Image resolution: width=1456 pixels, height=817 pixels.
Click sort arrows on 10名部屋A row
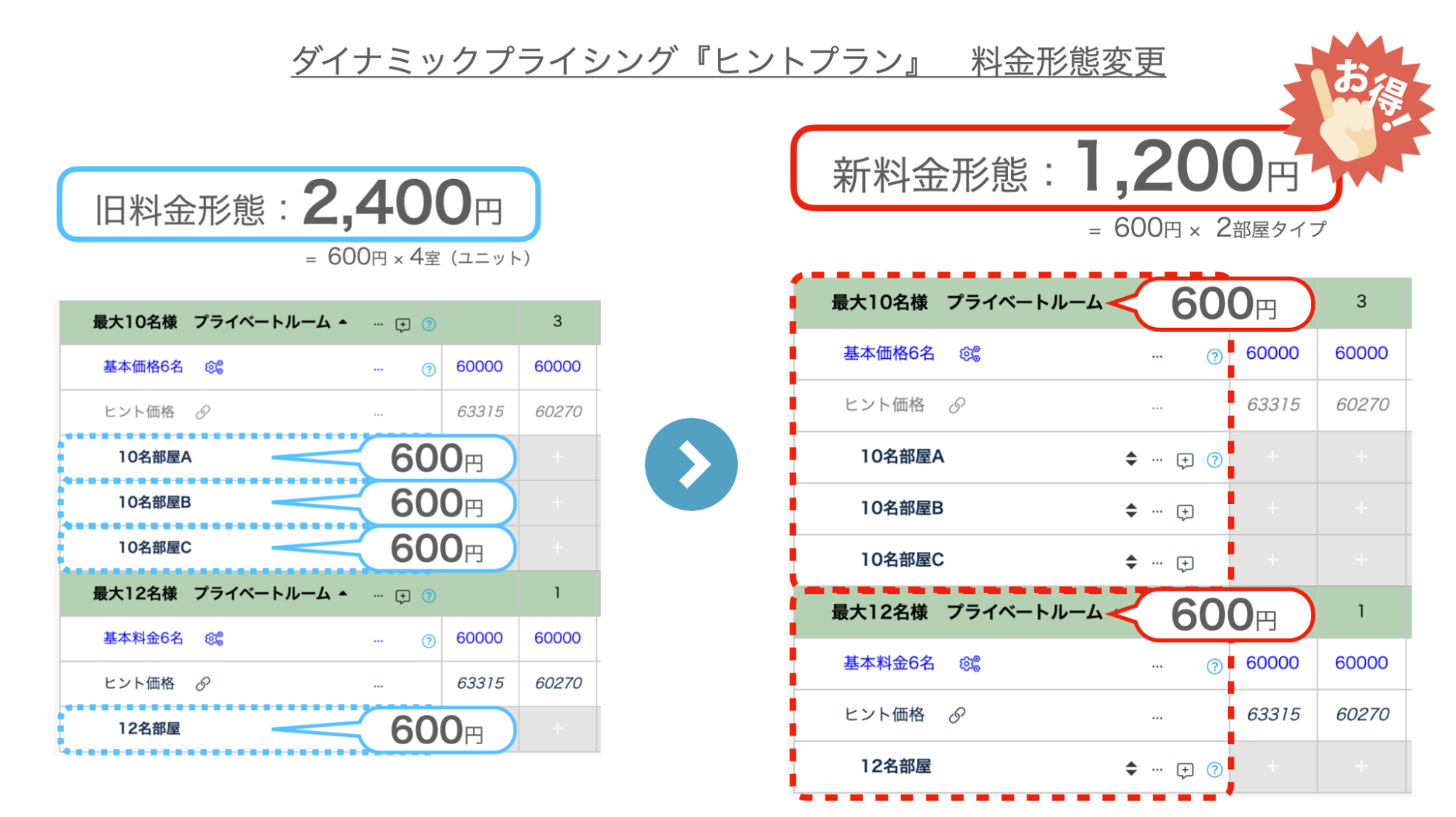(1130, 458)
